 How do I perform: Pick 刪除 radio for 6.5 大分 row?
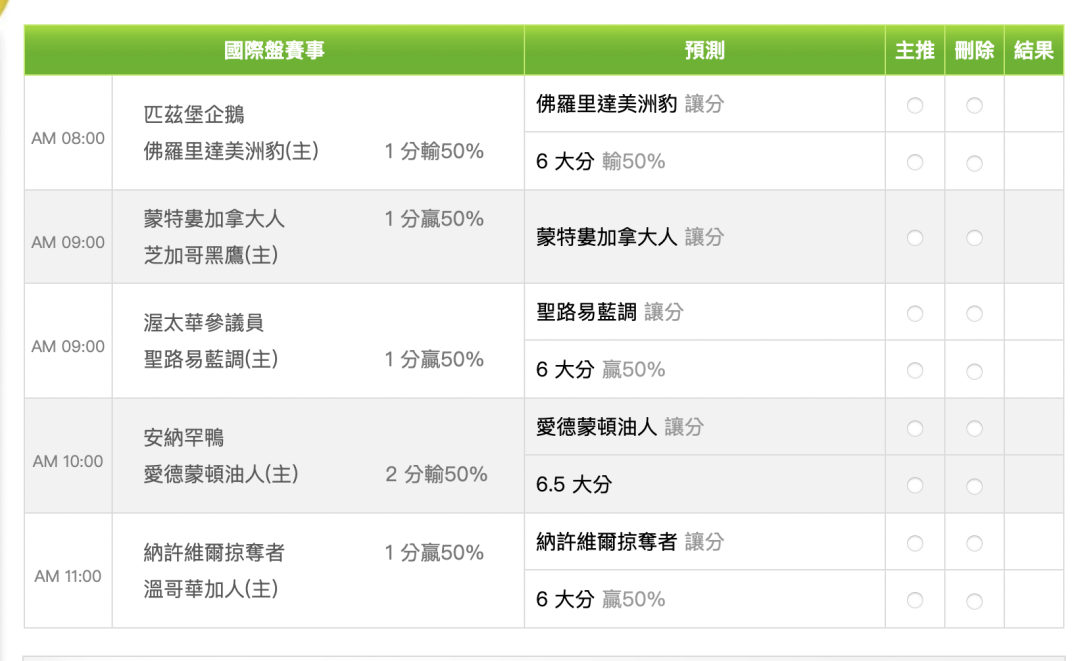point(974,485)
